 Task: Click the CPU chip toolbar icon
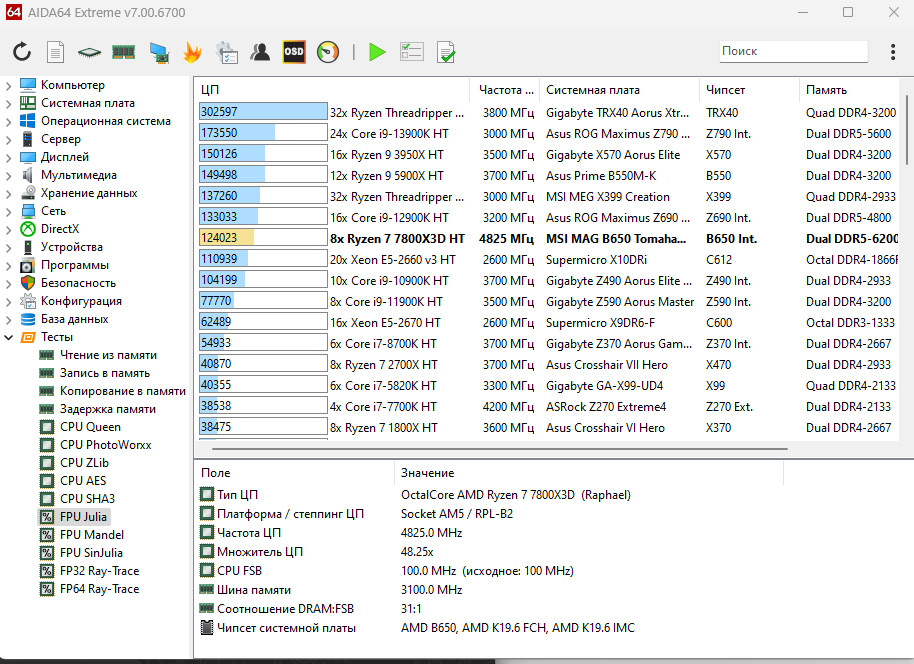[89, 52]
